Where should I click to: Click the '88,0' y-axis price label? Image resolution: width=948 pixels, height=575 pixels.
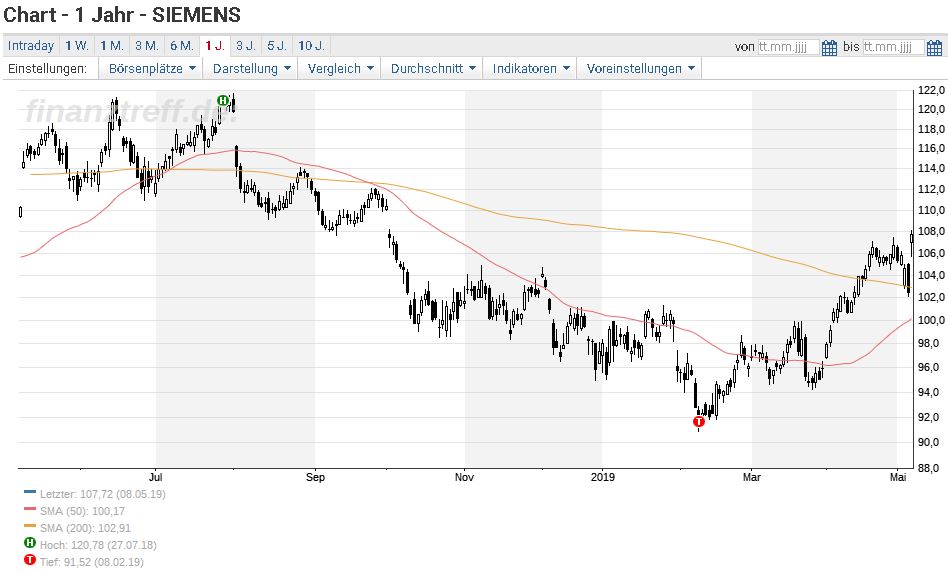[x=931, y=468]
